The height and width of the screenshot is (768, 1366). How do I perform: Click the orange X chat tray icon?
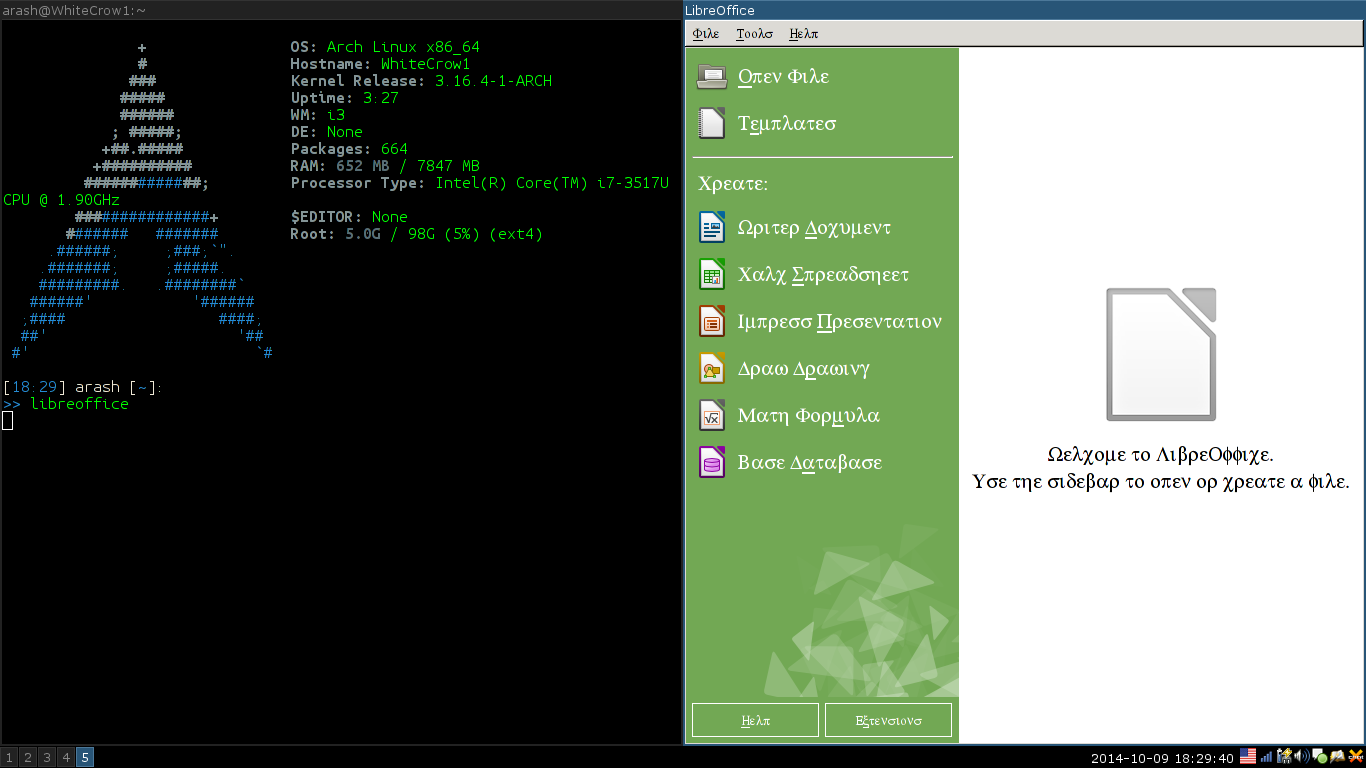click(1356, 756)
